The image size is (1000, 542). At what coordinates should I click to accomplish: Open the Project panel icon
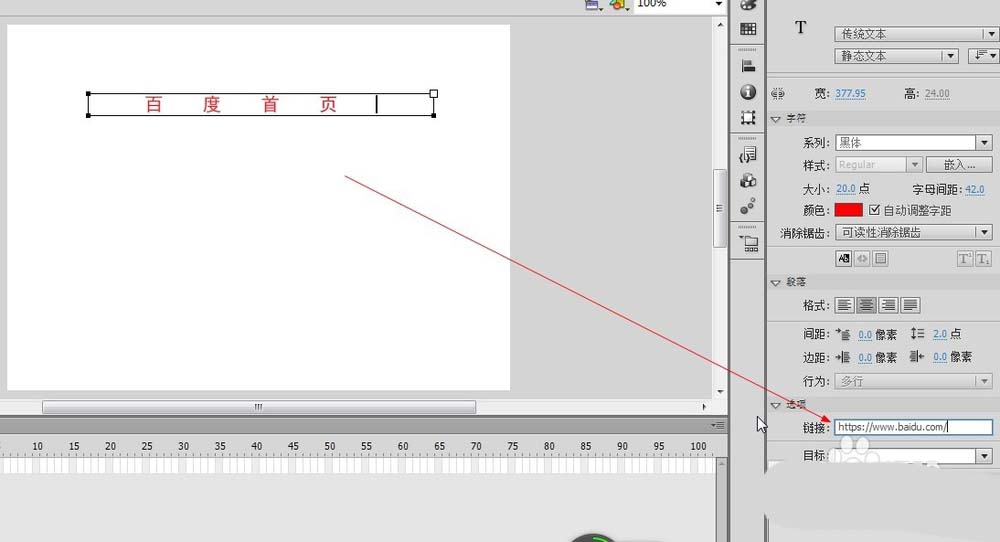pyautogui.click(x=749, y=243)
